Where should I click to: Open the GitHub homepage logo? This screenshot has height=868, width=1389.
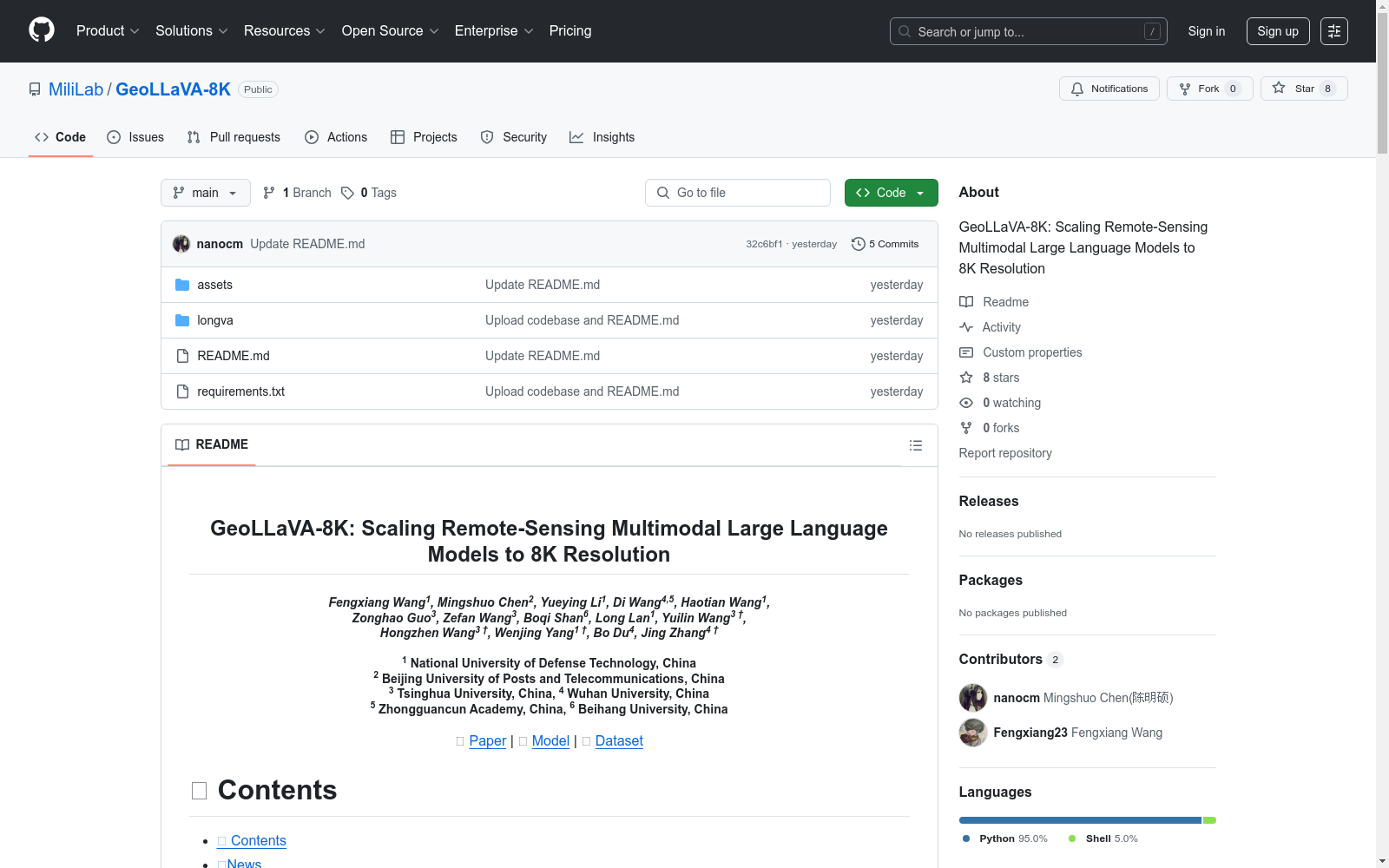(x=42, y=30)
